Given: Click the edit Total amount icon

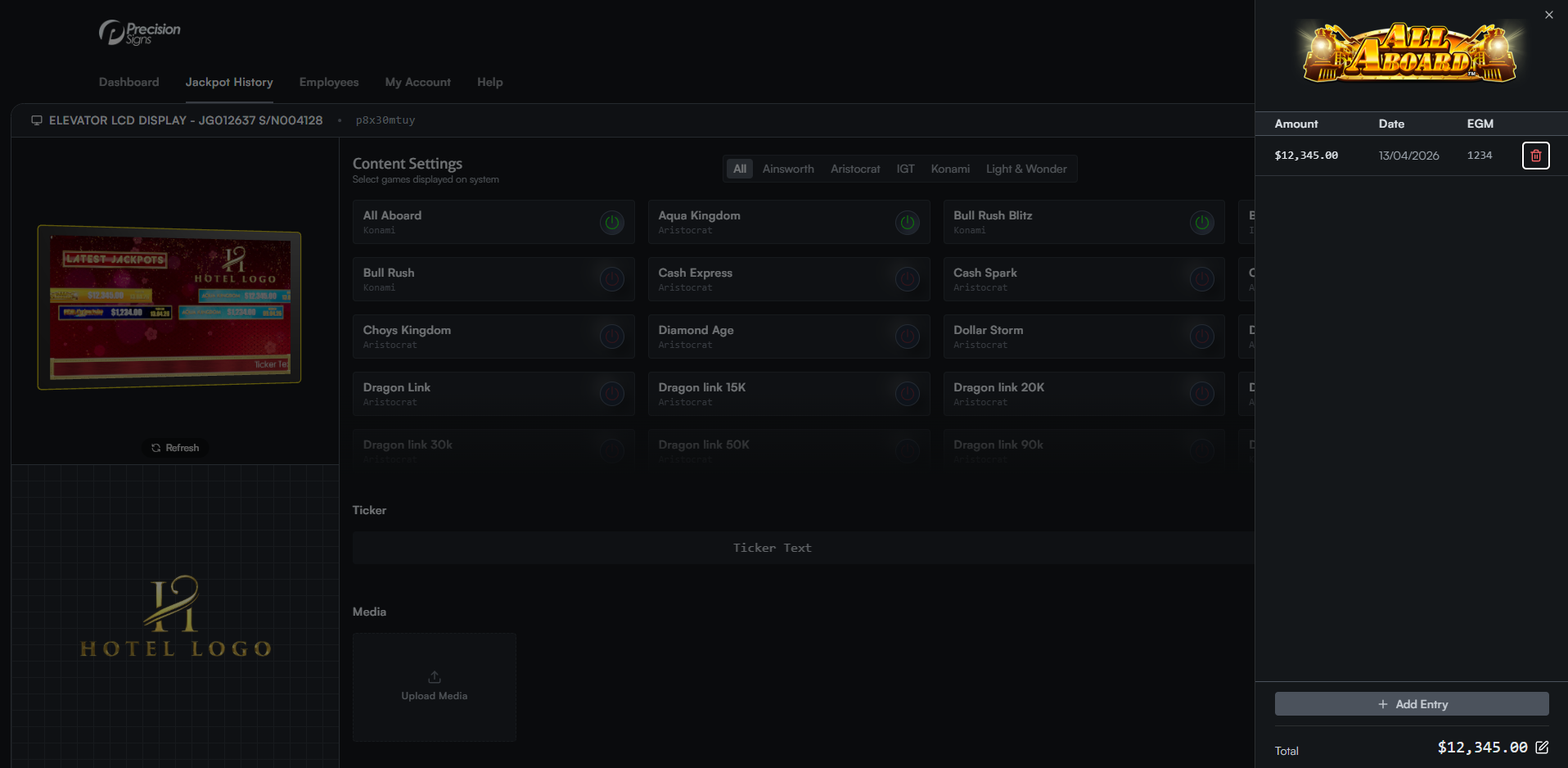Looking at the screenshot, I should coord(1542,747).
